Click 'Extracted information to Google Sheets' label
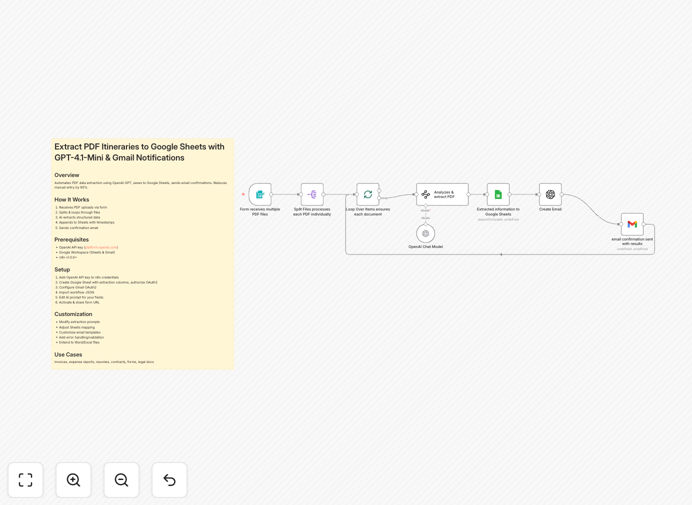The width and height of the screenshot is (692, 505). (x=498, y=211)
